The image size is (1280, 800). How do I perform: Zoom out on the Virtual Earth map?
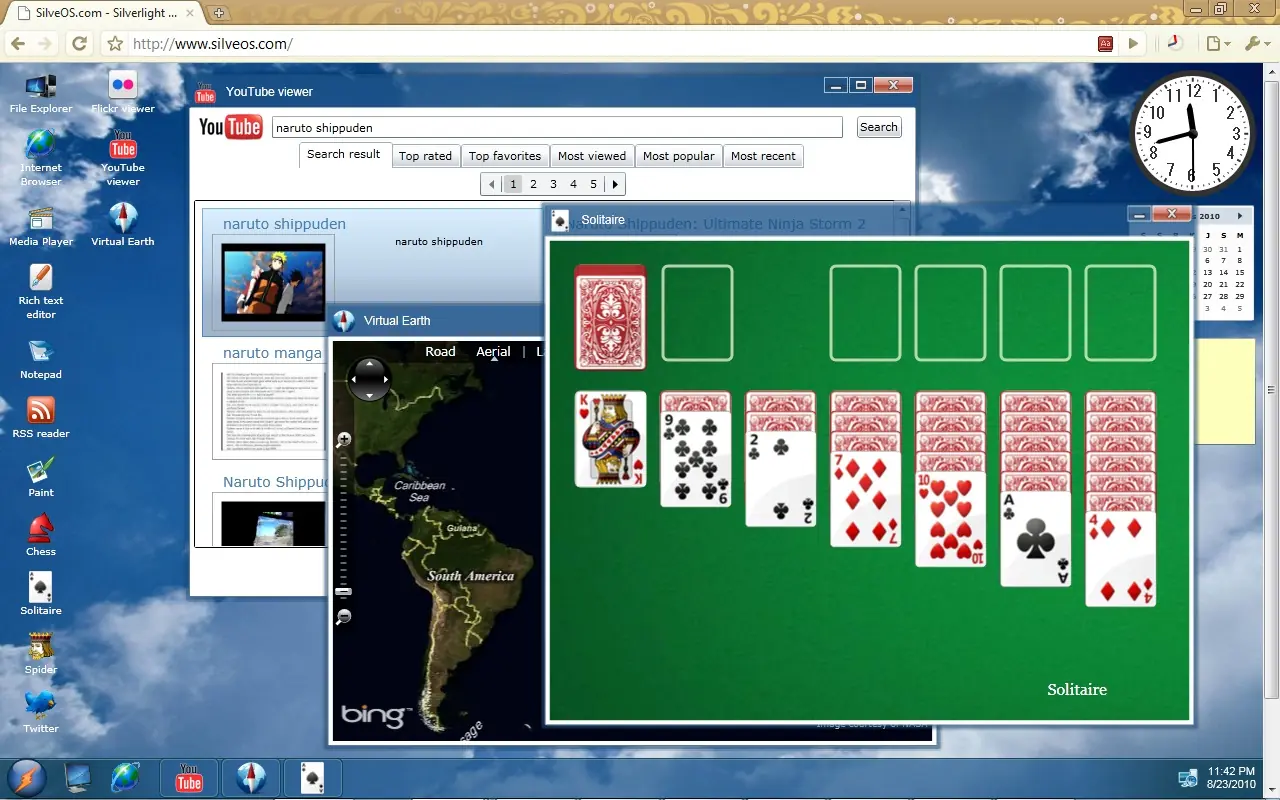344,617
